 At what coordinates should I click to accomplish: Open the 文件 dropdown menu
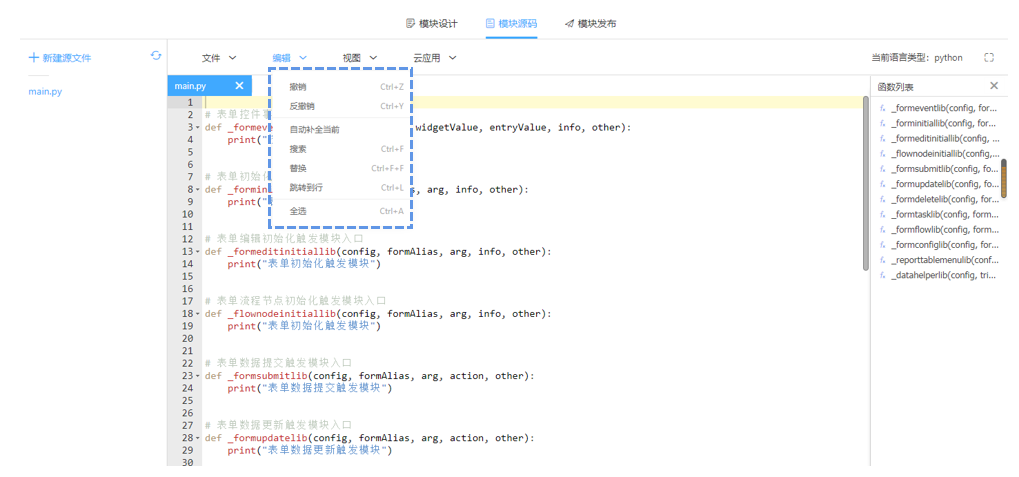point(219,58)
